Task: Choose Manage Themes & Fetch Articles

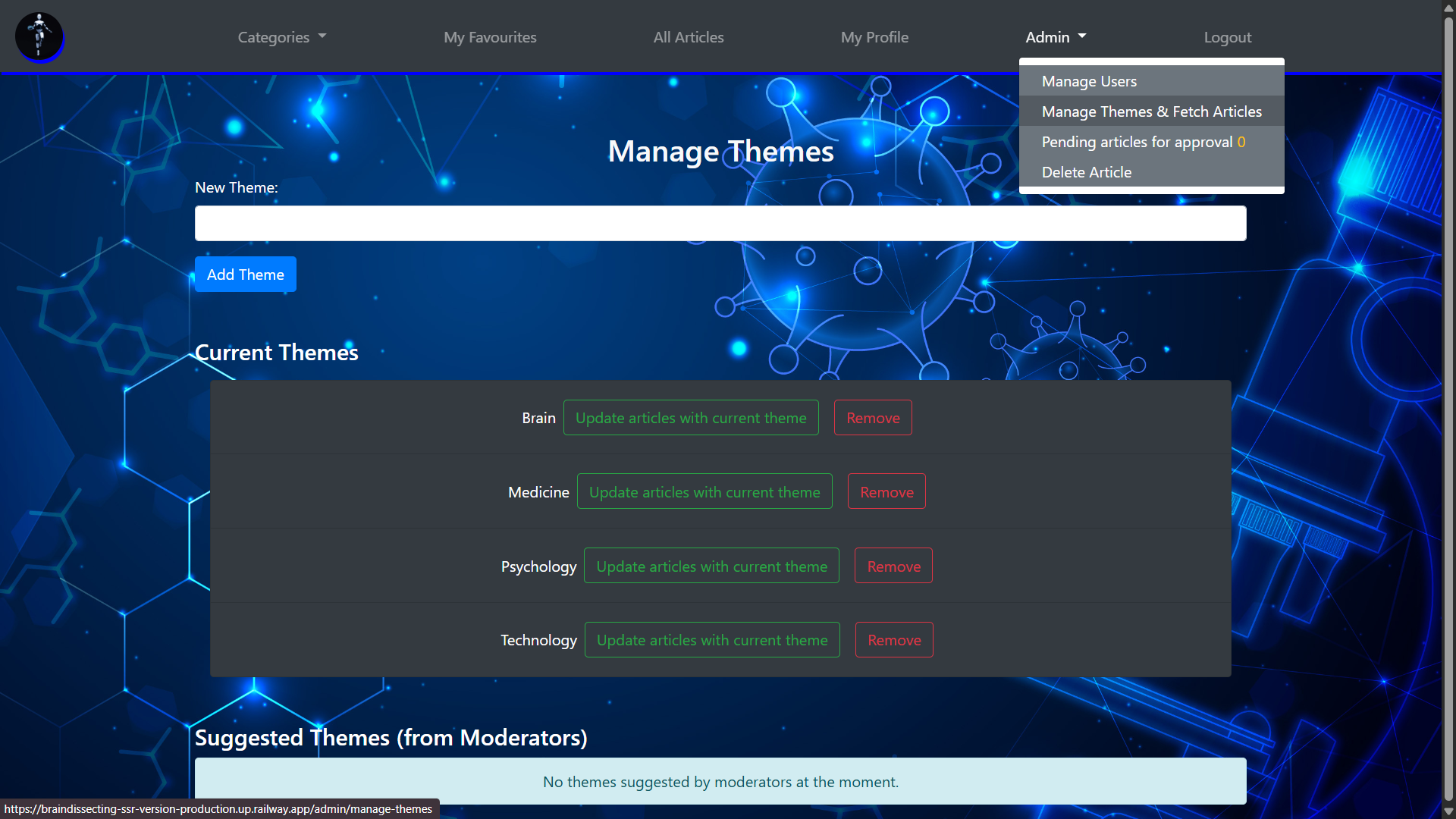Action: pos(1150,111)
